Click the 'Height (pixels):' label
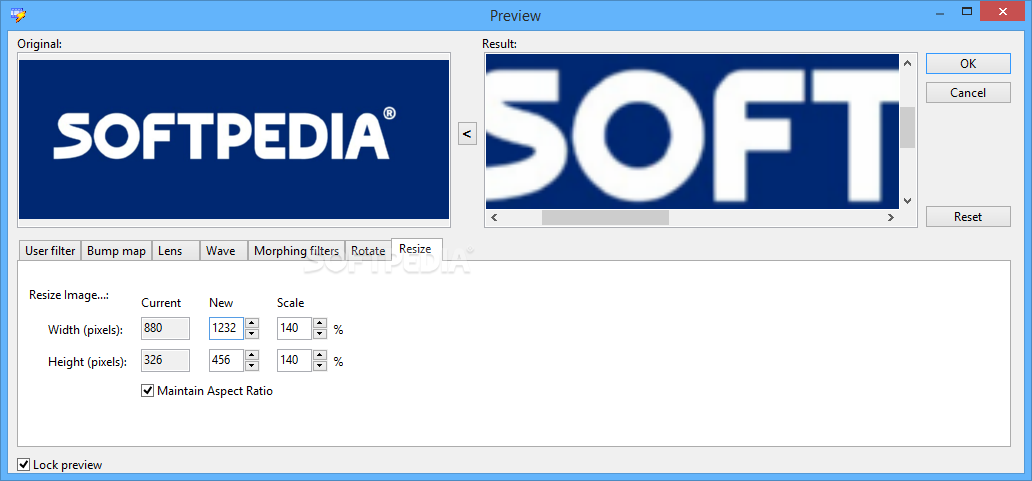The image size is (1032, 481). tap(88, 362)
